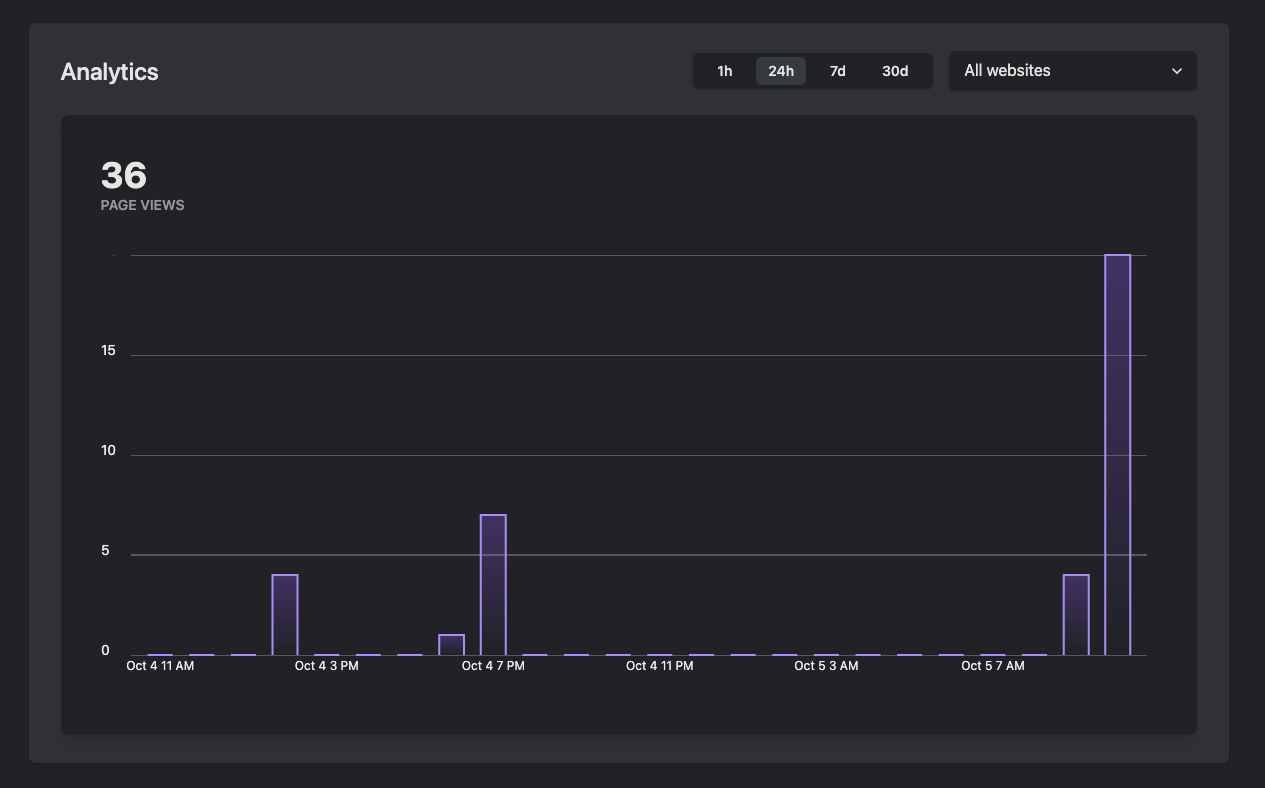Click the 7-view bar at Oct 4 7 PM
This screenshot has width=1265, height=788.
(x=493, y=585)
